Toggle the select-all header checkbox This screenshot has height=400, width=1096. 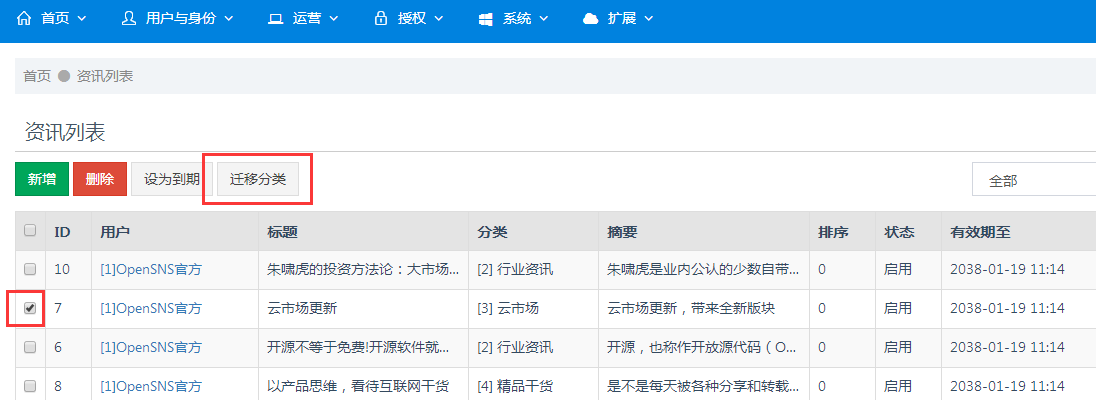30,230
